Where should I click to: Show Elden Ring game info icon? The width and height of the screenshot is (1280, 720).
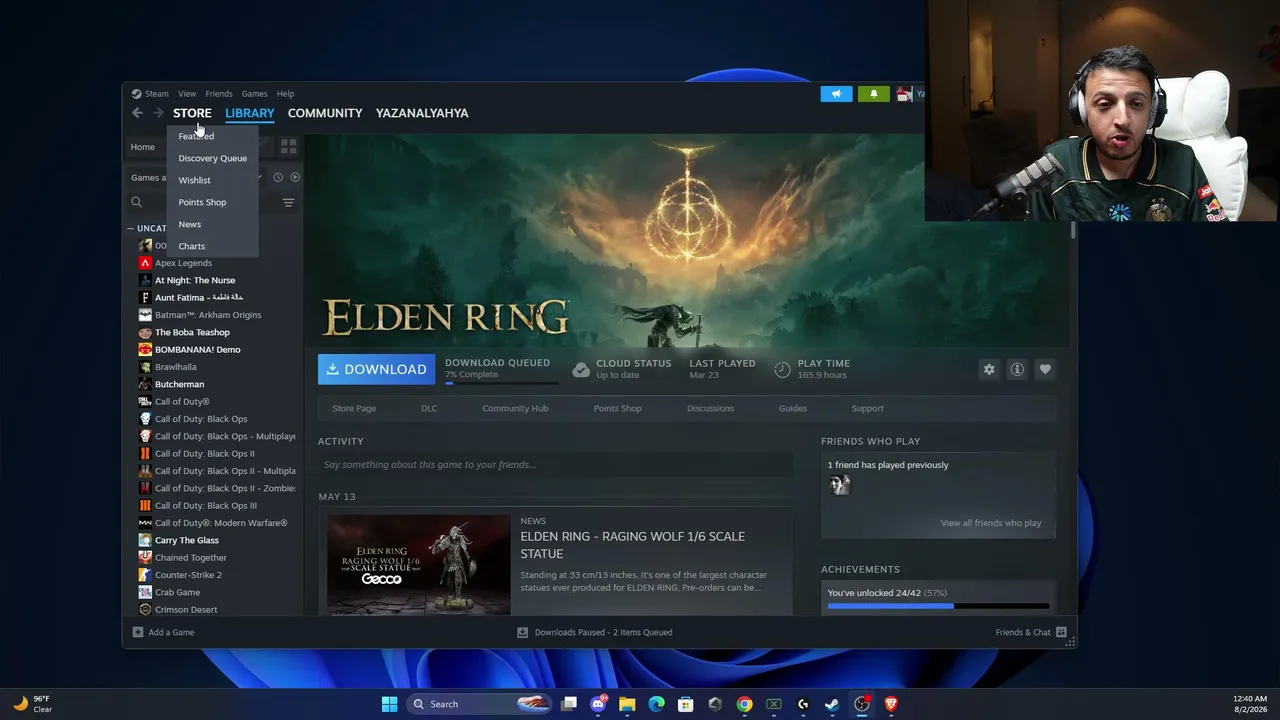point(1017,369)
